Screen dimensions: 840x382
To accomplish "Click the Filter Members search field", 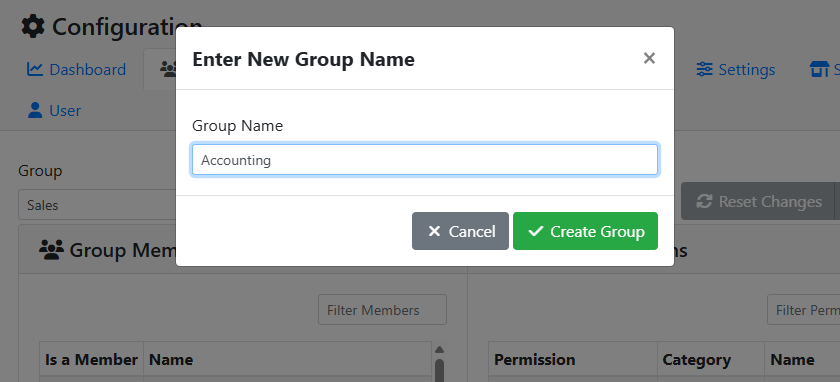I will click(x=382, y=310).
